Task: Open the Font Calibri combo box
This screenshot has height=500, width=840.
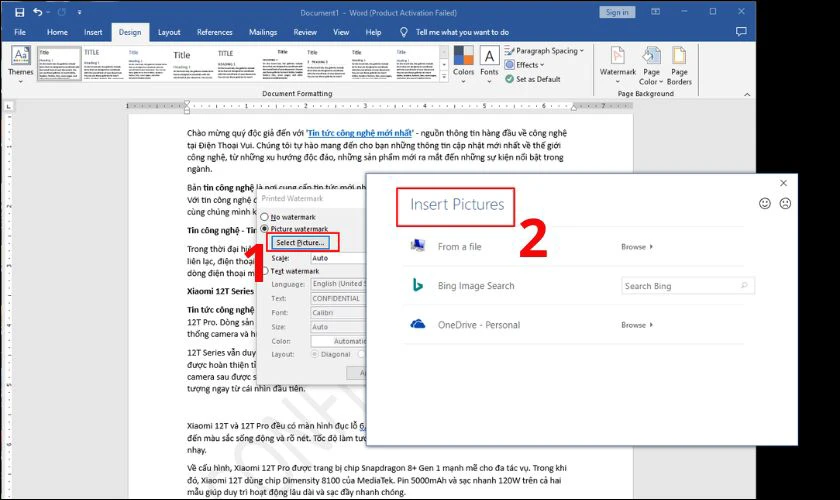Action: click(338, 312)
